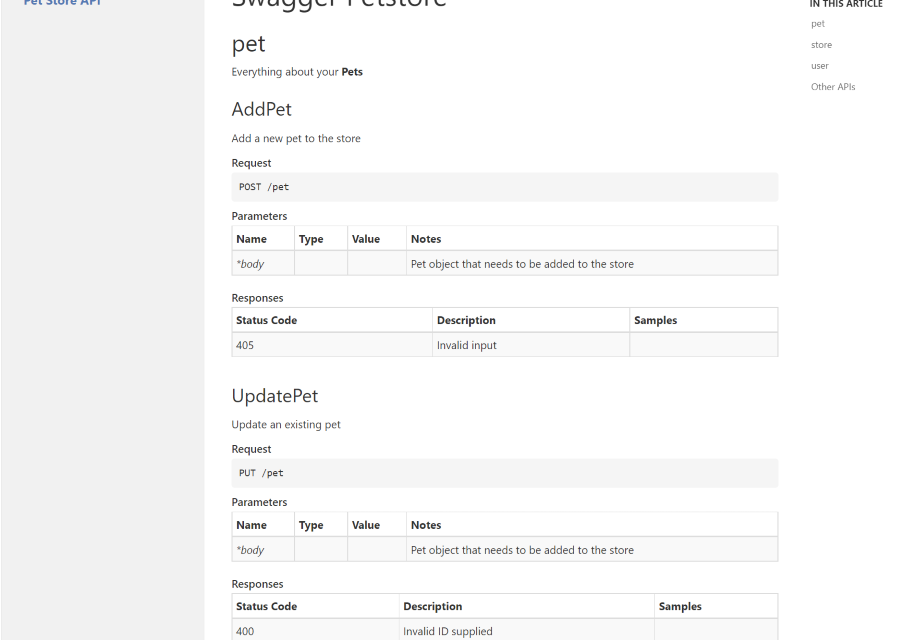Jump to the store section from In This Article
The image size is (900, 640).
tap(821, 45)
